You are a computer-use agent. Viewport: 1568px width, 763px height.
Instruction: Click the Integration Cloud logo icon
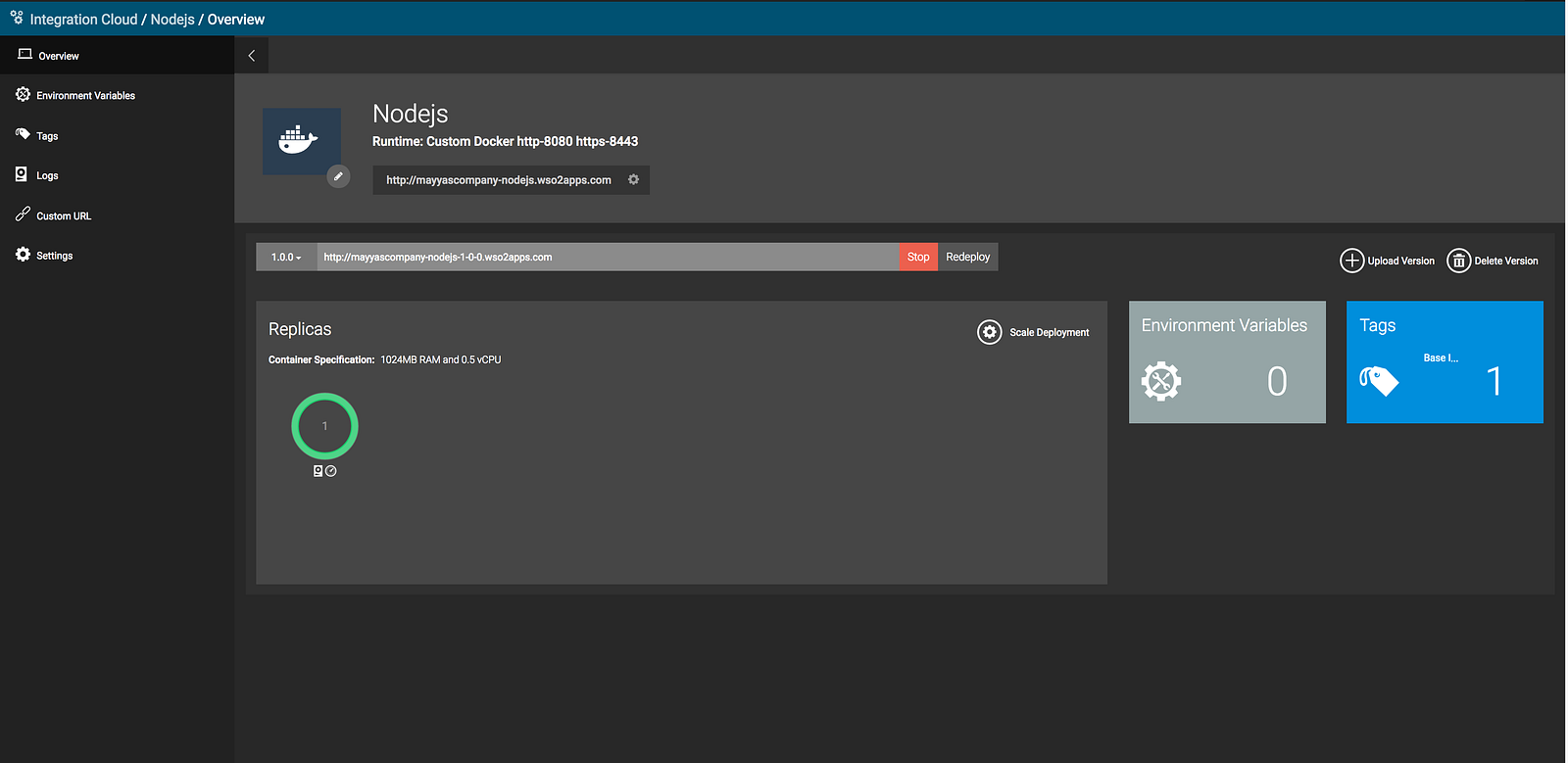click(x=17, y=18)
